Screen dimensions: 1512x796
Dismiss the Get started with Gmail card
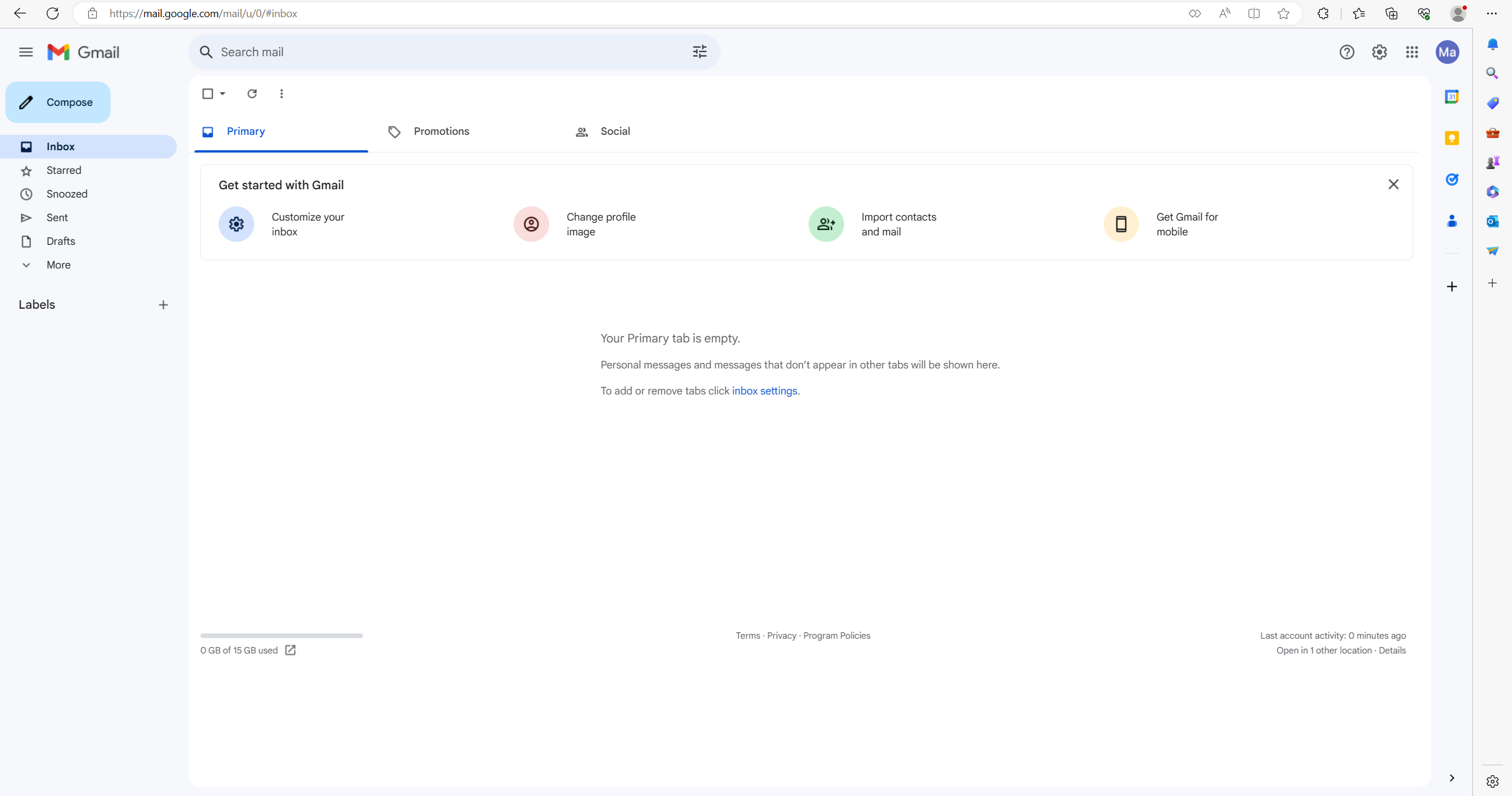point(1393,184)
